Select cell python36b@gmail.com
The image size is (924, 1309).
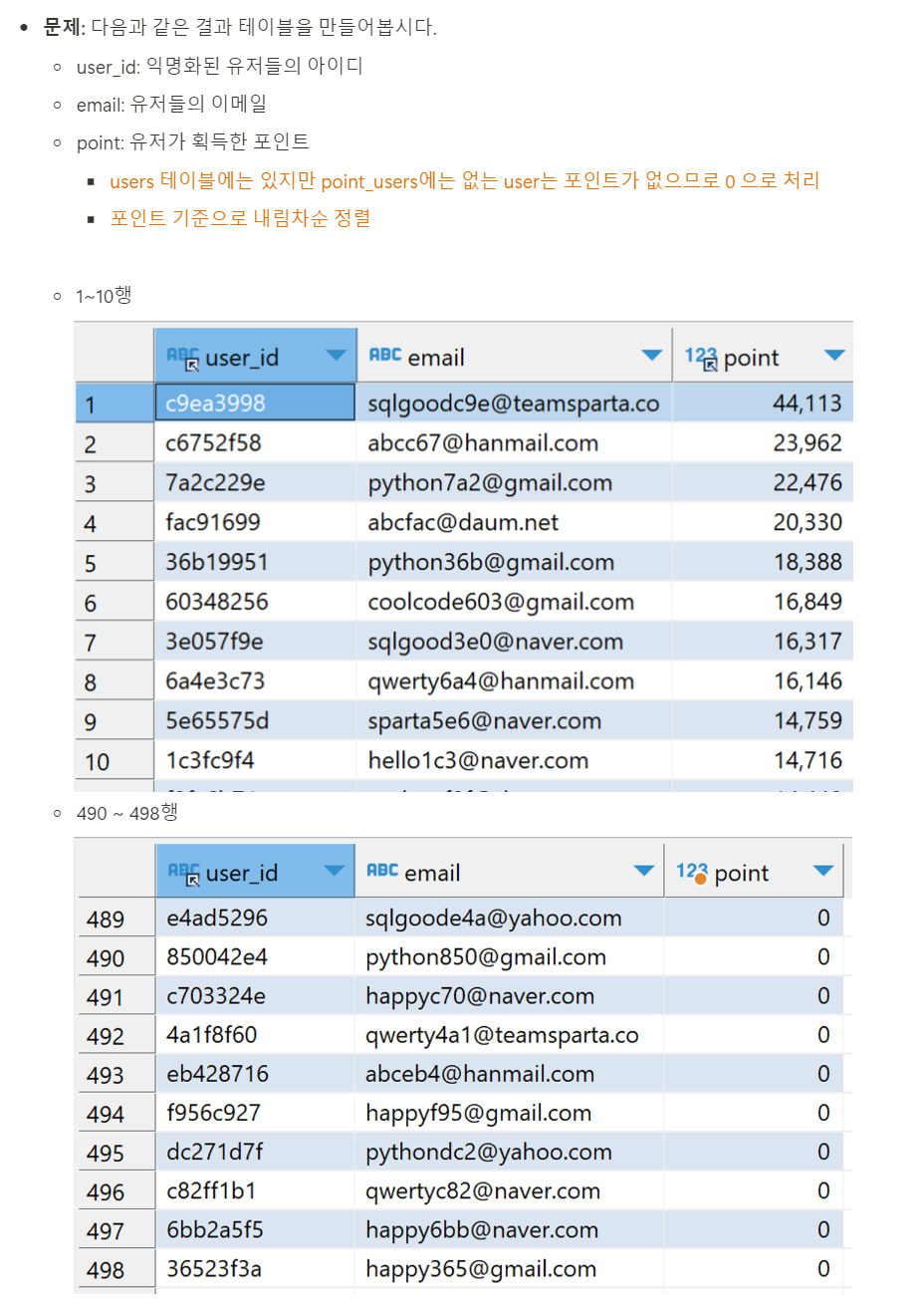point(515,562)
